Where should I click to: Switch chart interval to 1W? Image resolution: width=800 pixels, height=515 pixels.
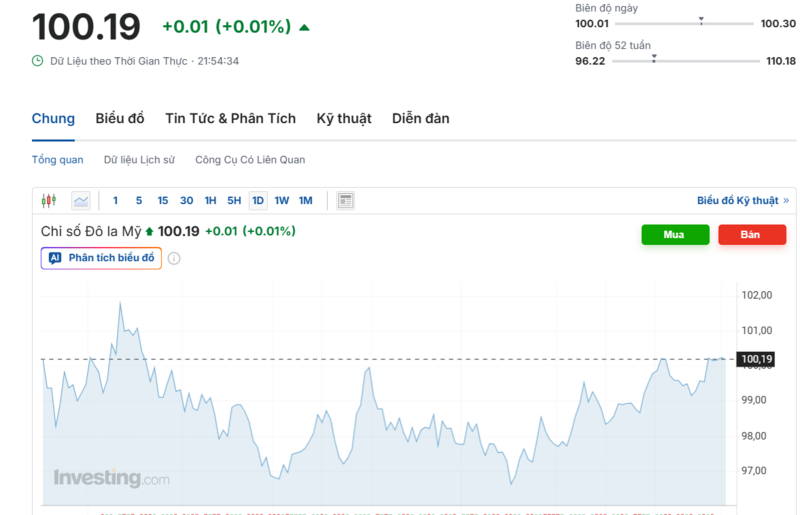pyautogui.click(x=282, y=200)
